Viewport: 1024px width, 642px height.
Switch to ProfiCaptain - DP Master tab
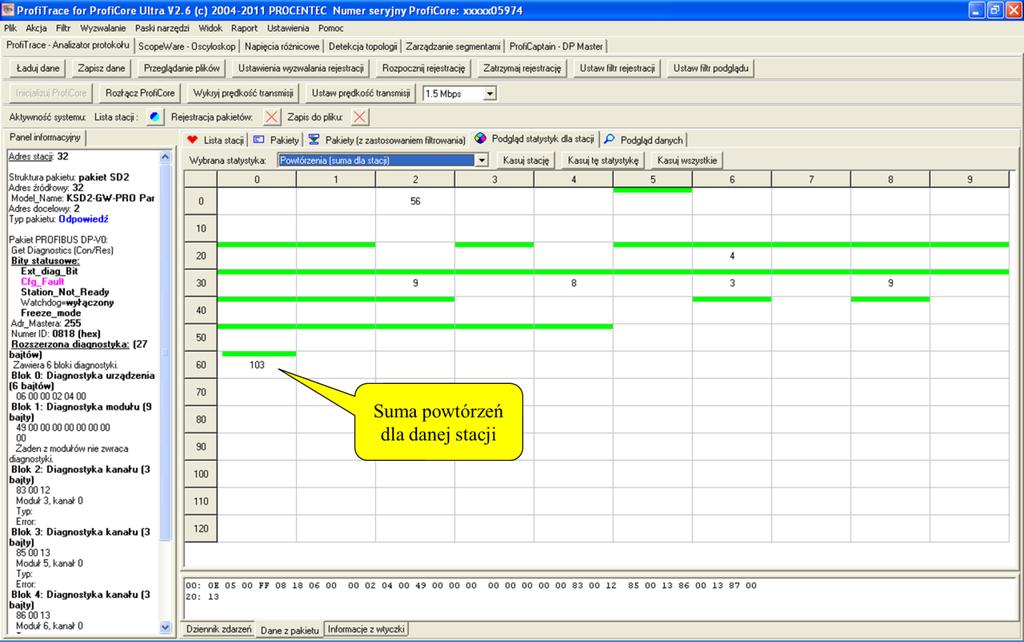point(556,46)
